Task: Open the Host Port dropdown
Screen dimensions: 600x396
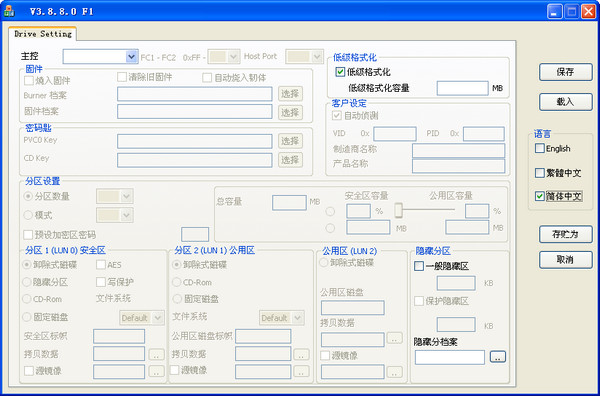Action: click(x=316, y=57)
